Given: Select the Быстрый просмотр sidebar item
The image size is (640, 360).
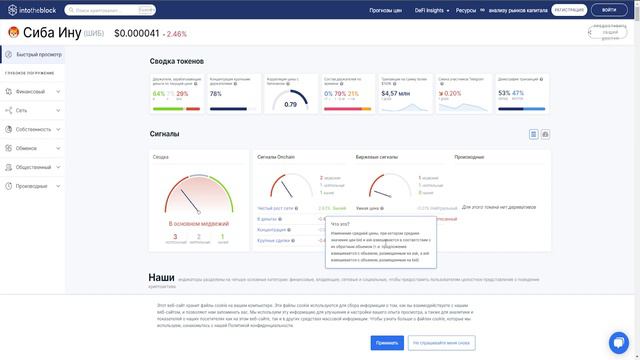Looking at the screenshot, I should [33, 54].
